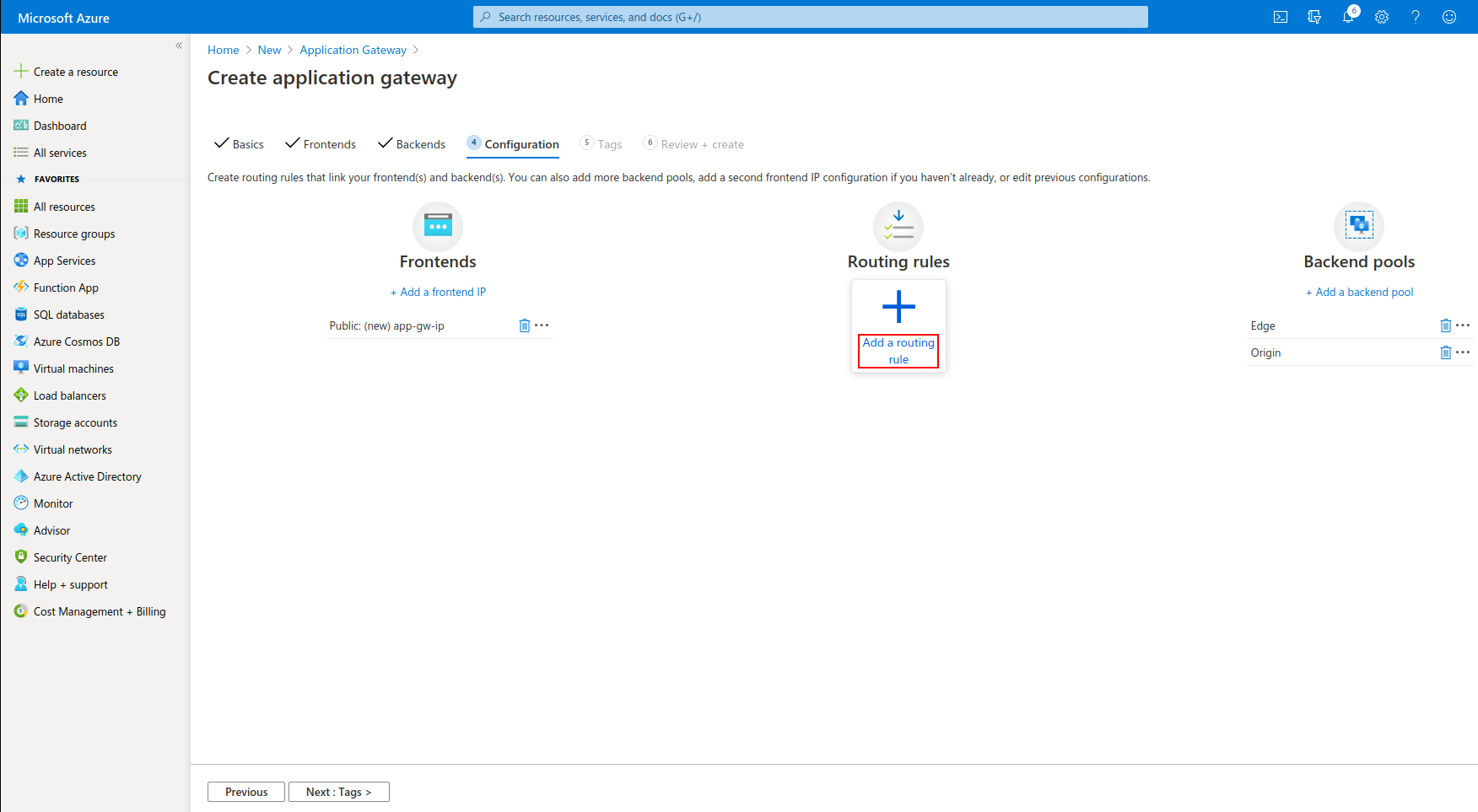Delete the Edge backend pool
The image size is (1478, 812).
click(x=1445, y=325)
